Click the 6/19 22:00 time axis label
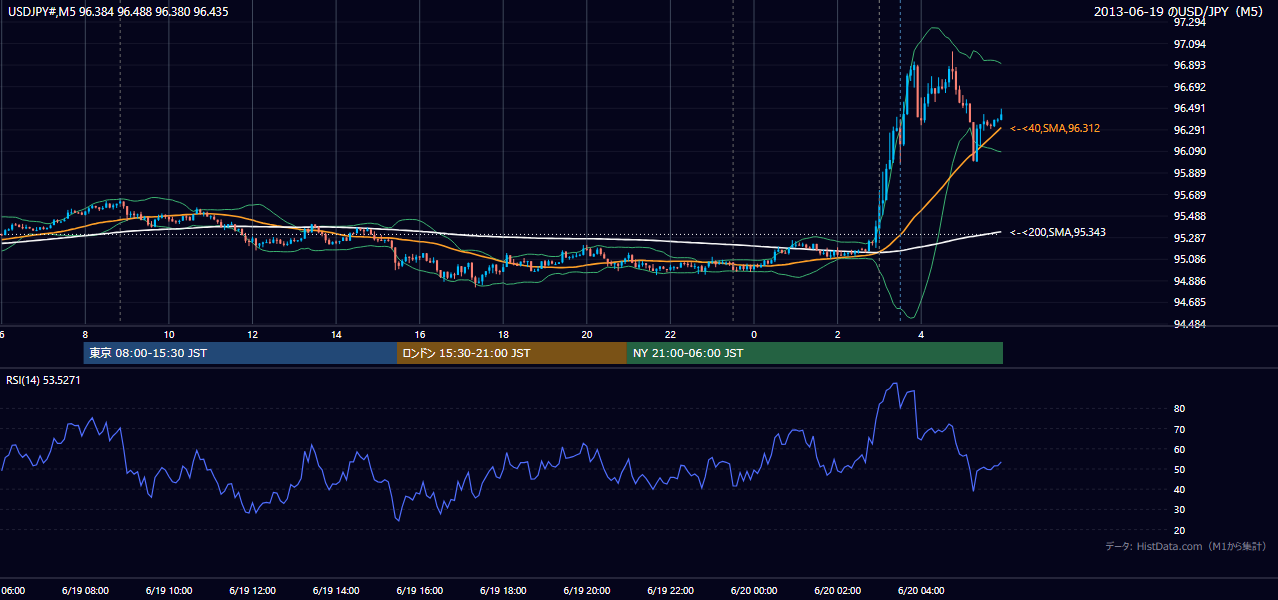The width and height of the screenshot is (1278, 600). (670, 591)
